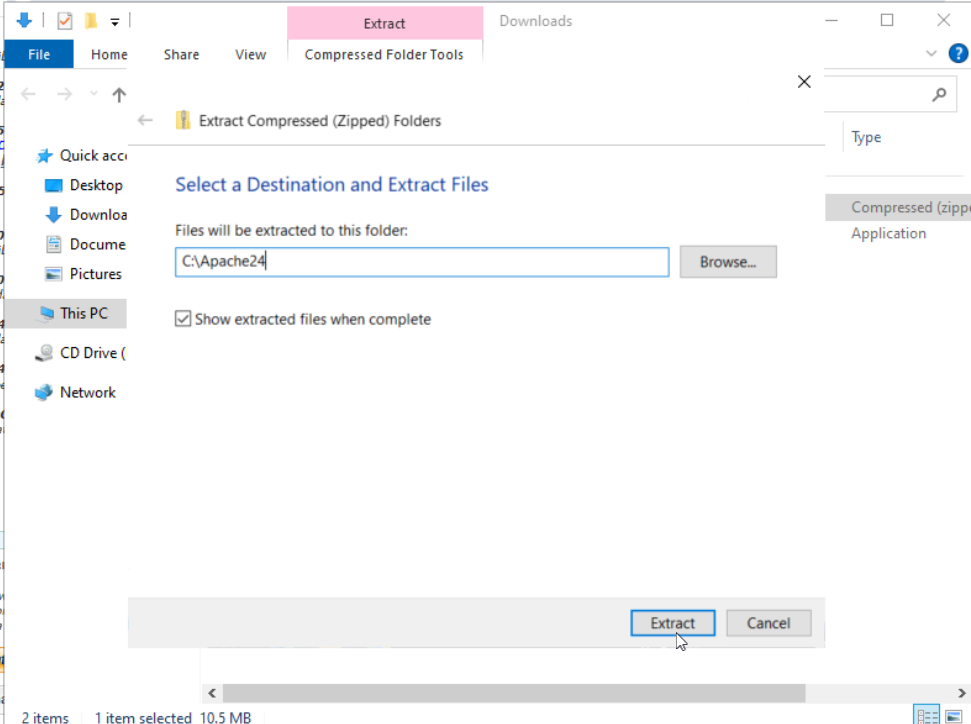Switch to the Share ribbon tab
Image resolution: width=971 pixels, height=724 pixels.
(x=181, y=55)
